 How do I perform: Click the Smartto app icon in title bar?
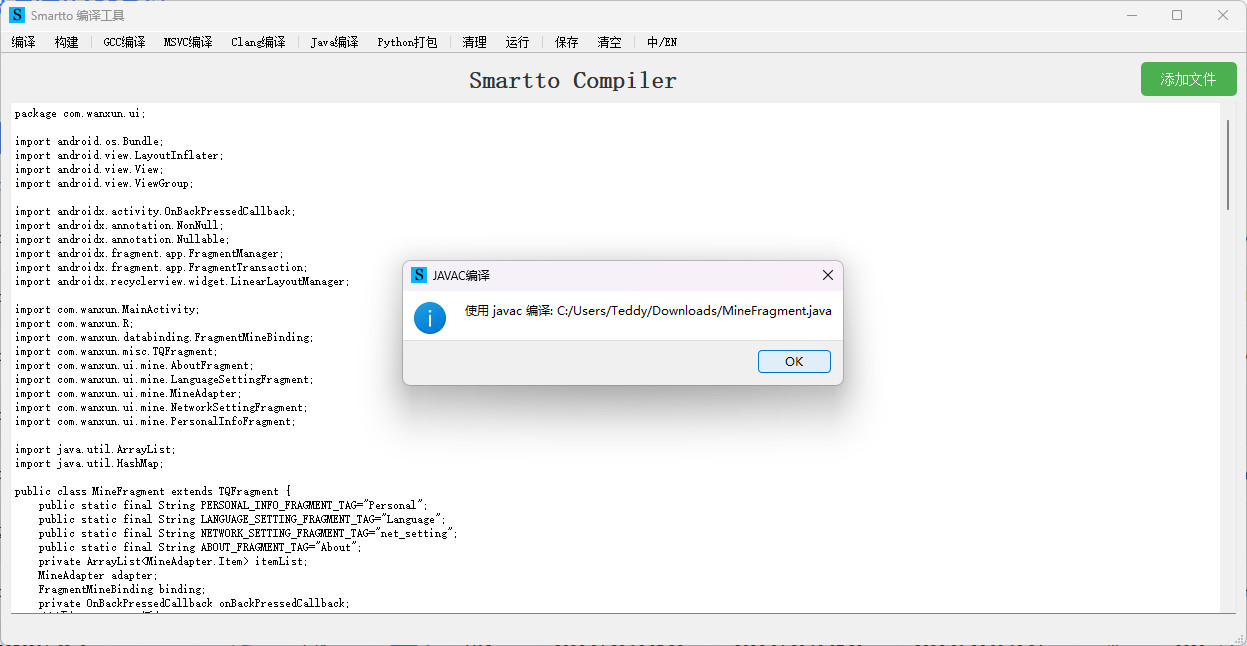17,15
